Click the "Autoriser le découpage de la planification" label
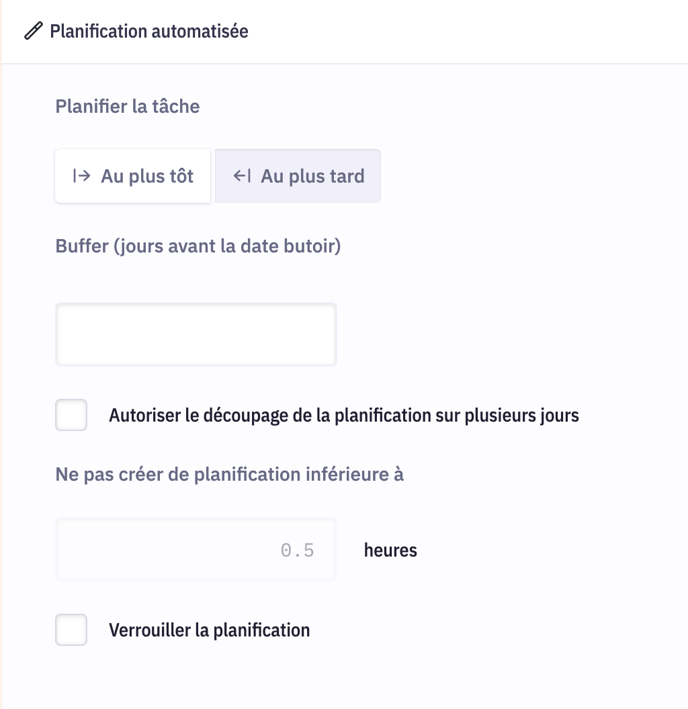Viewport: 688px width, 709px height. 343,415
